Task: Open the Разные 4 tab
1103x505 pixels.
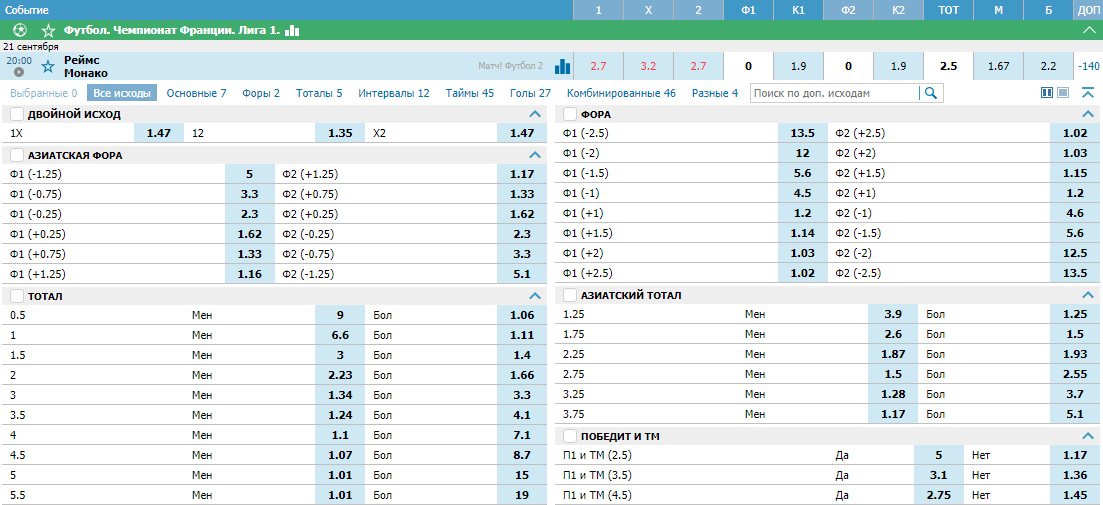Action: [715, 93]
